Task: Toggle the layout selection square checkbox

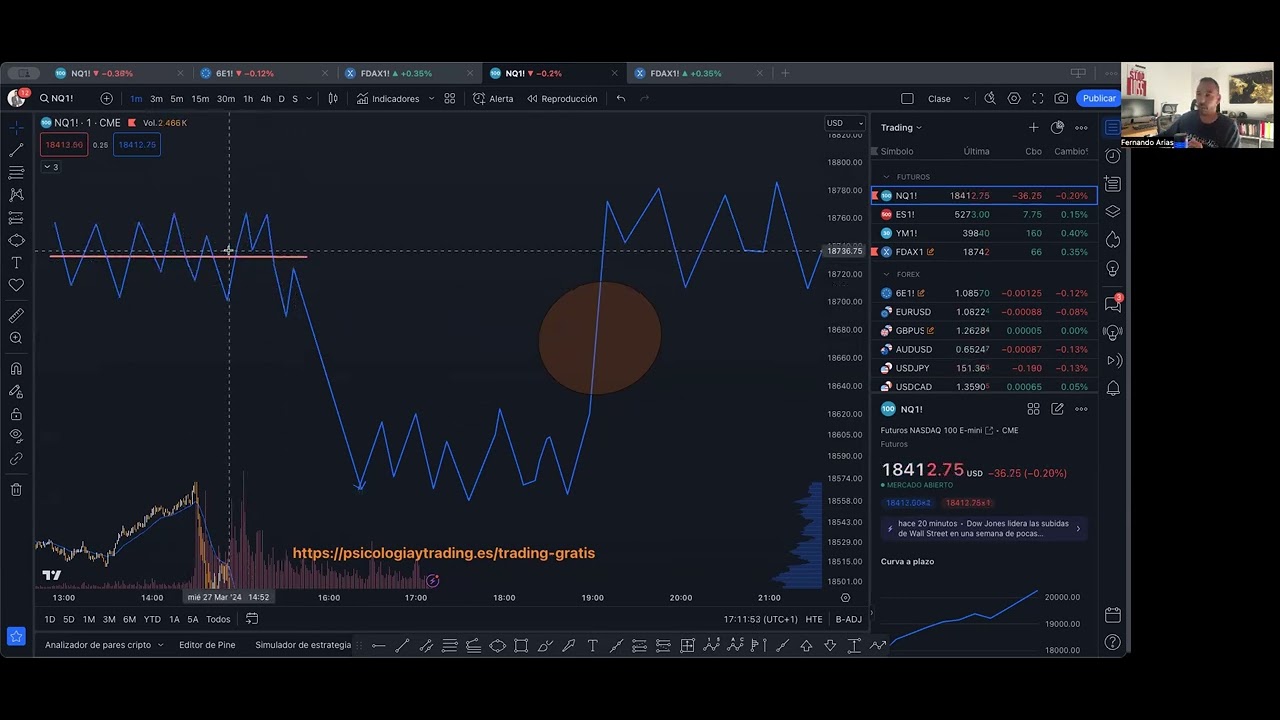Action: (907, 99)
